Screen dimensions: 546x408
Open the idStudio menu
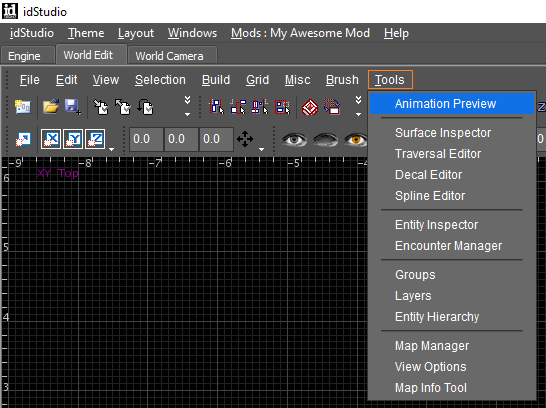(x=32, y=33)
